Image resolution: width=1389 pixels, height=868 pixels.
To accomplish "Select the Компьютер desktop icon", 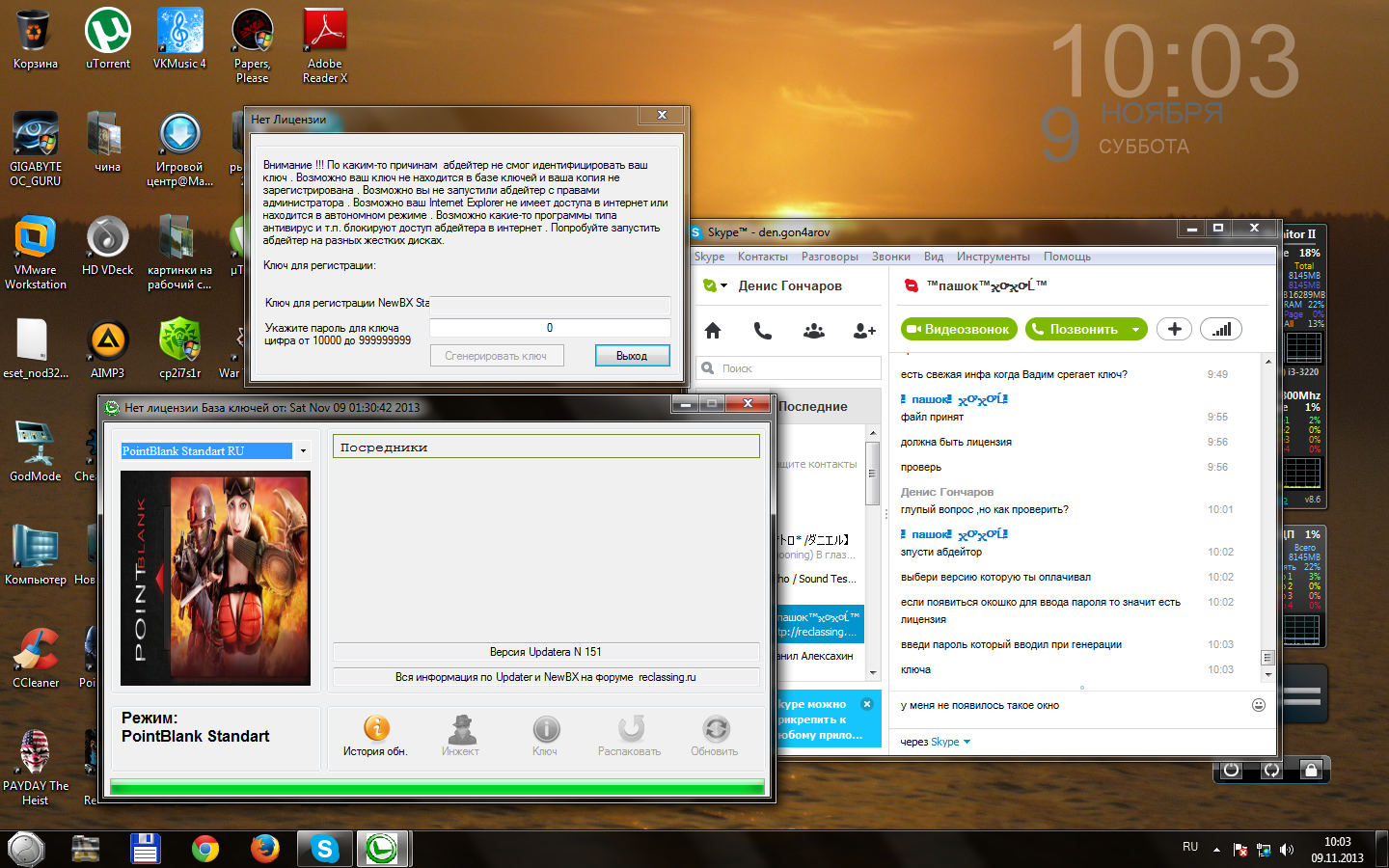I will pos(36,556).
